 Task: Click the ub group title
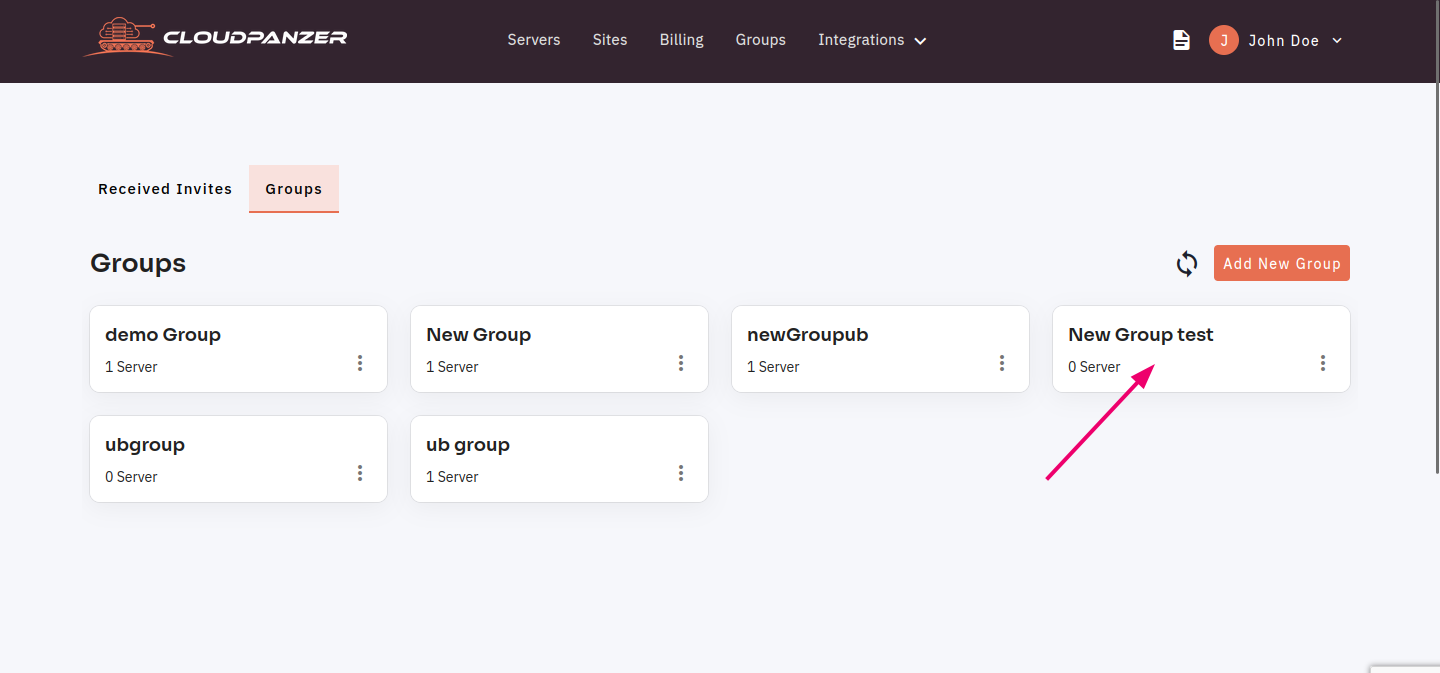(468, 445)
